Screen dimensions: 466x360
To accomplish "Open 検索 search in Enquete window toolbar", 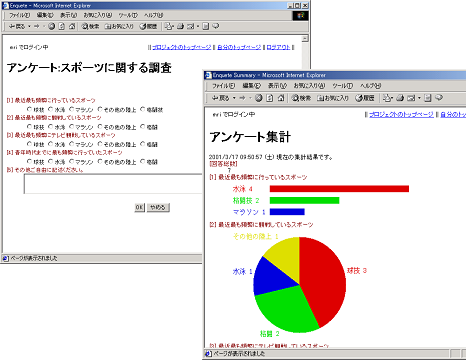I will coord(90,26).
